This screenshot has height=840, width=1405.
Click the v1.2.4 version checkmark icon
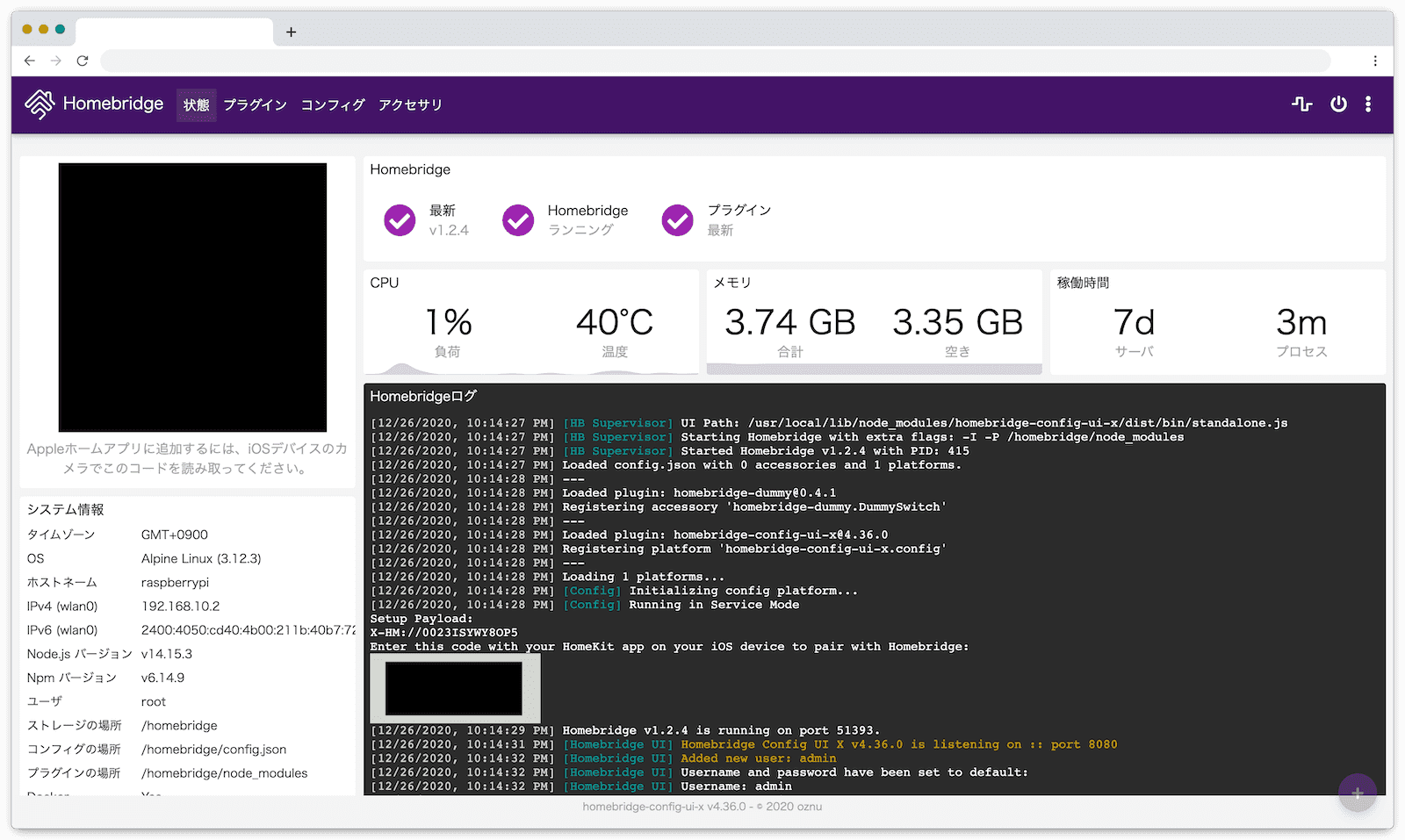[x=400, y=220]
